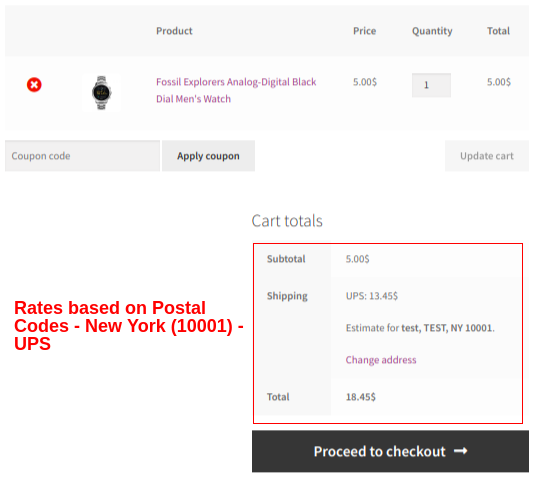Click the Subtotal amount 5.00$

click(357, 259)
